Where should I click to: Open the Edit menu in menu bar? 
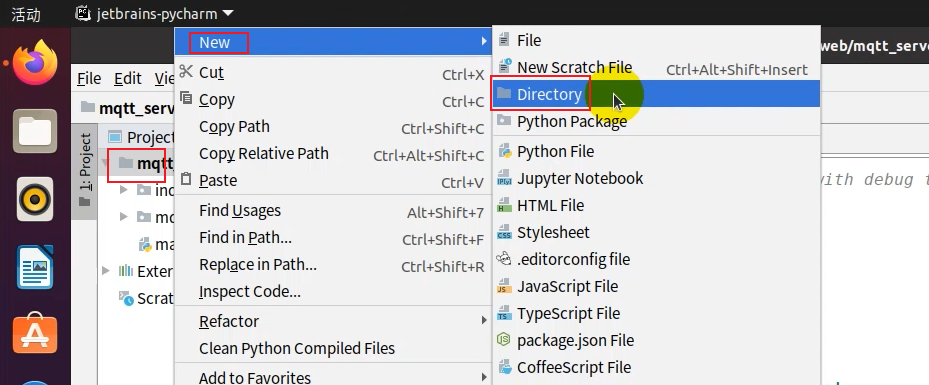[127, 78]
